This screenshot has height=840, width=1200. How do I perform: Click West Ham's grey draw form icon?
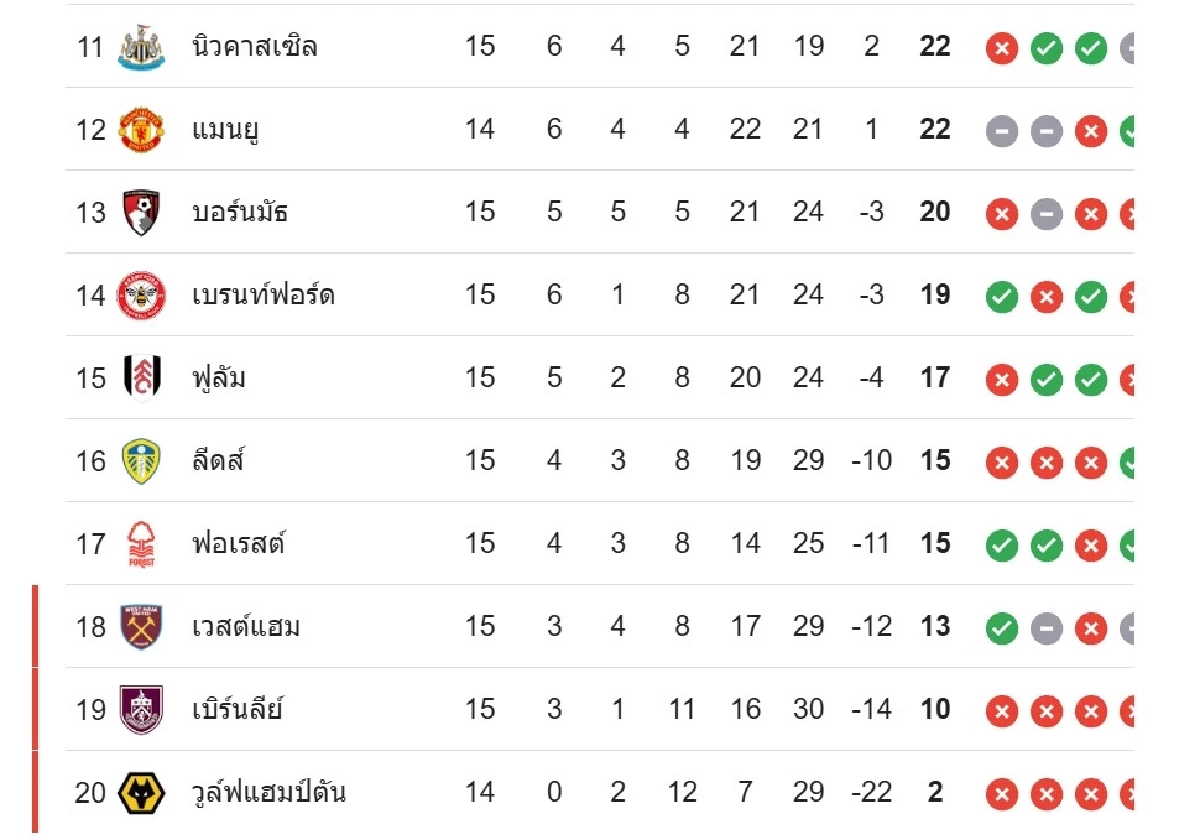(x=1046, y=627)
